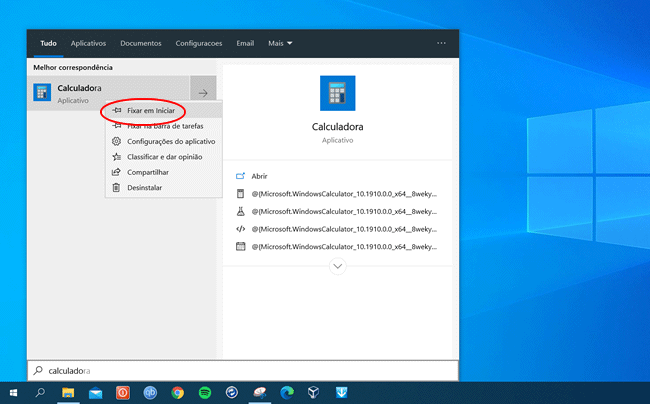Open Google Chrome from the taskbar

coord(177,393)
